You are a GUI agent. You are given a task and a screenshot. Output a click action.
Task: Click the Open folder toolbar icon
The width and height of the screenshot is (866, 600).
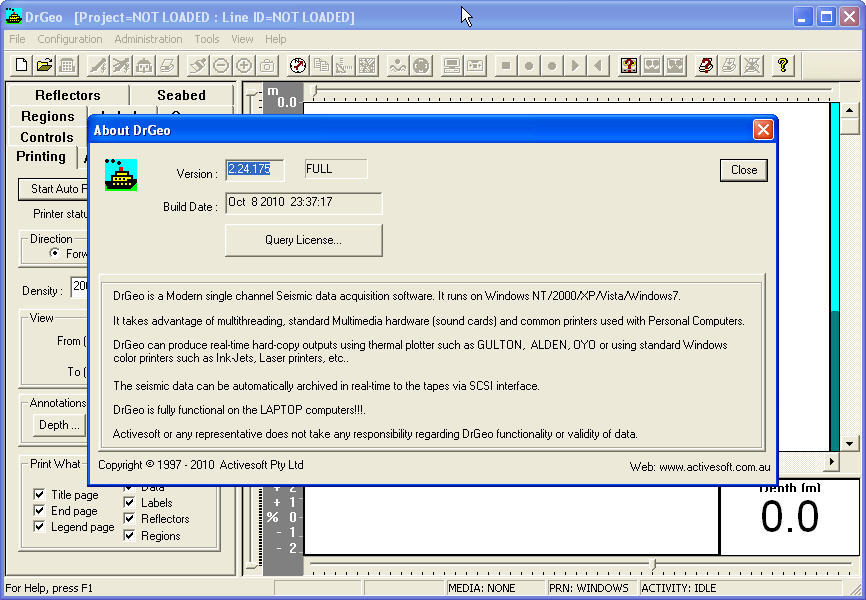point(44,65)
